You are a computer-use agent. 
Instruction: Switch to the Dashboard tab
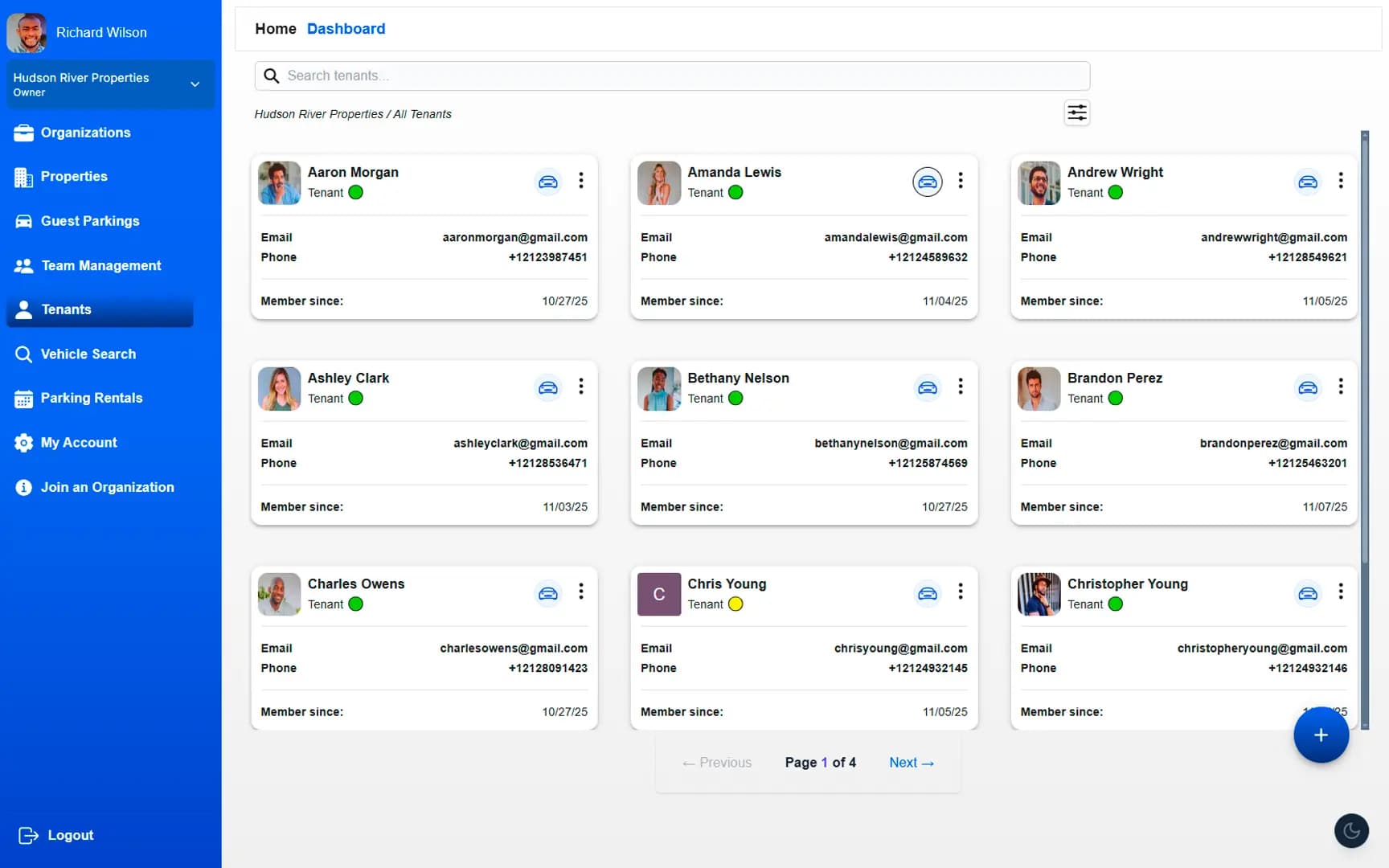(346, 28)
